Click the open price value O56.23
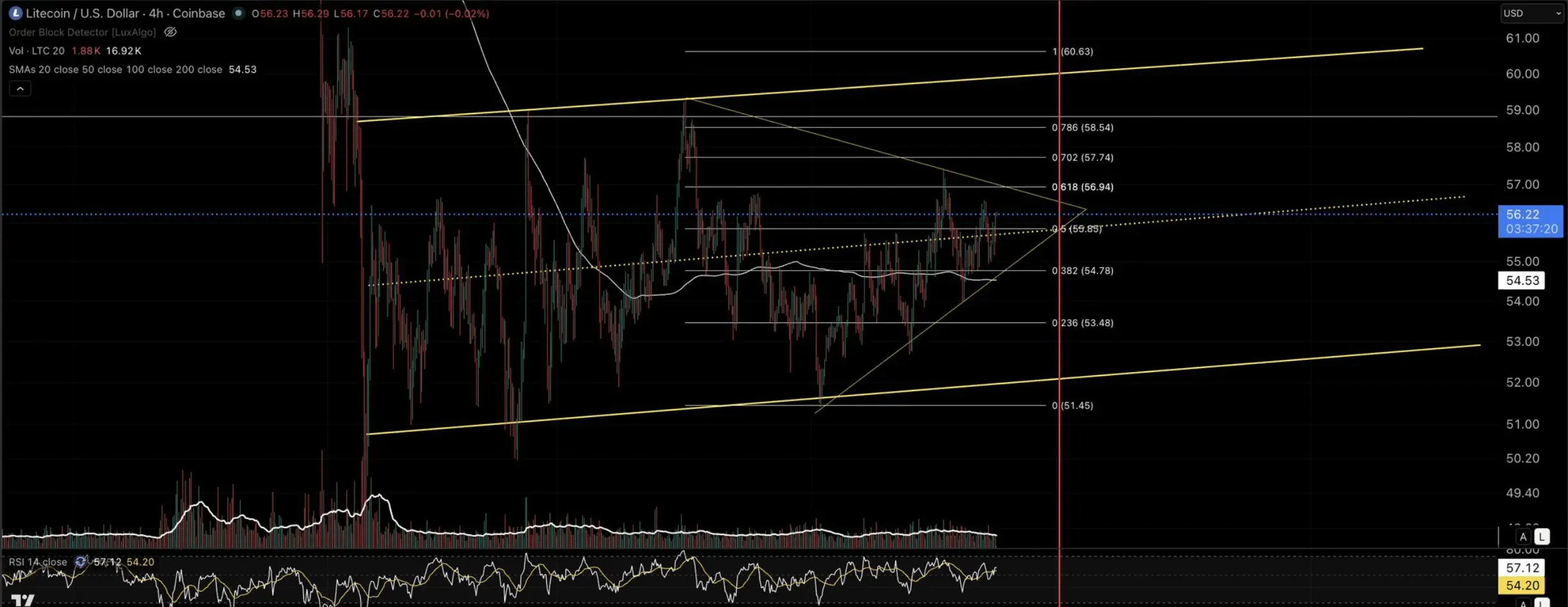This screenshot has height=607, width=1568. (270, 13)
